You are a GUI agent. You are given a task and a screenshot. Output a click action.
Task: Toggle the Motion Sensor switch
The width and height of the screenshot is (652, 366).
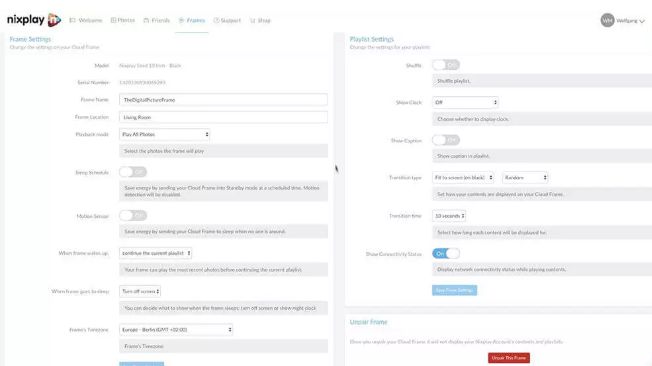[133, 215]
